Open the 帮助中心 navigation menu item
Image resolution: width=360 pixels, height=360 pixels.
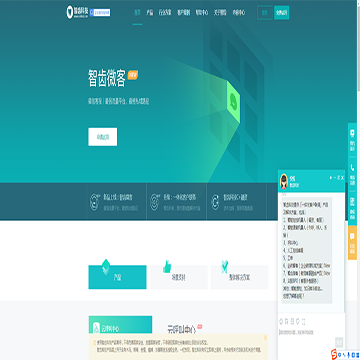(202, 13)
